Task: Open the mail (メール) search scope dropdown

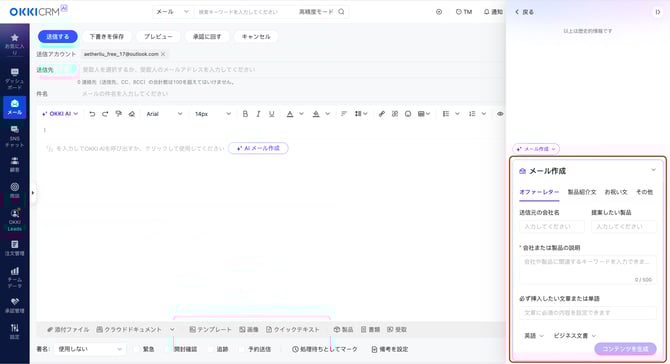Action: click(x=172, y=12)
